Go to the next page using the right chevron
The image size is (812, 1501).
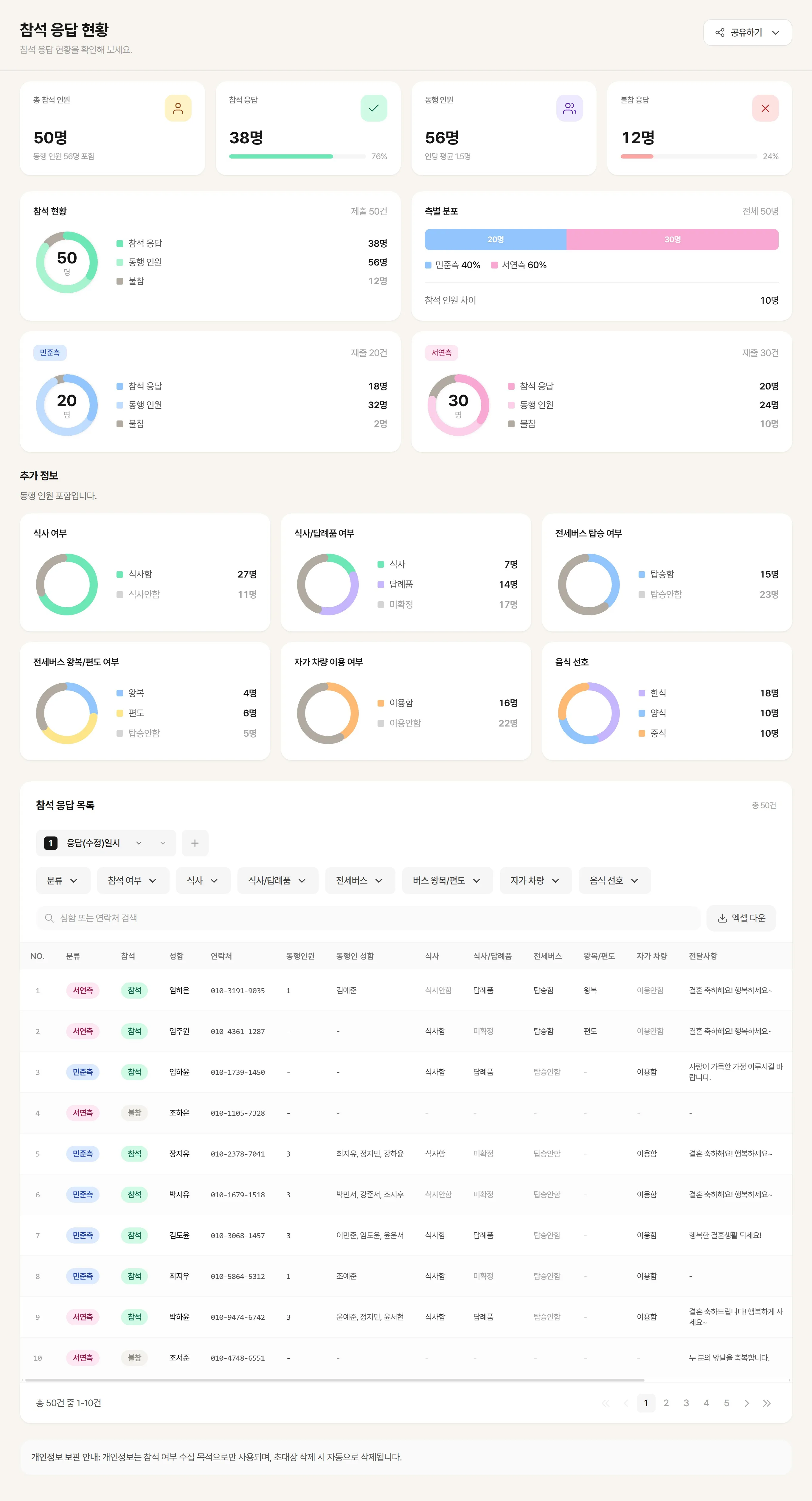point(747,1403)
